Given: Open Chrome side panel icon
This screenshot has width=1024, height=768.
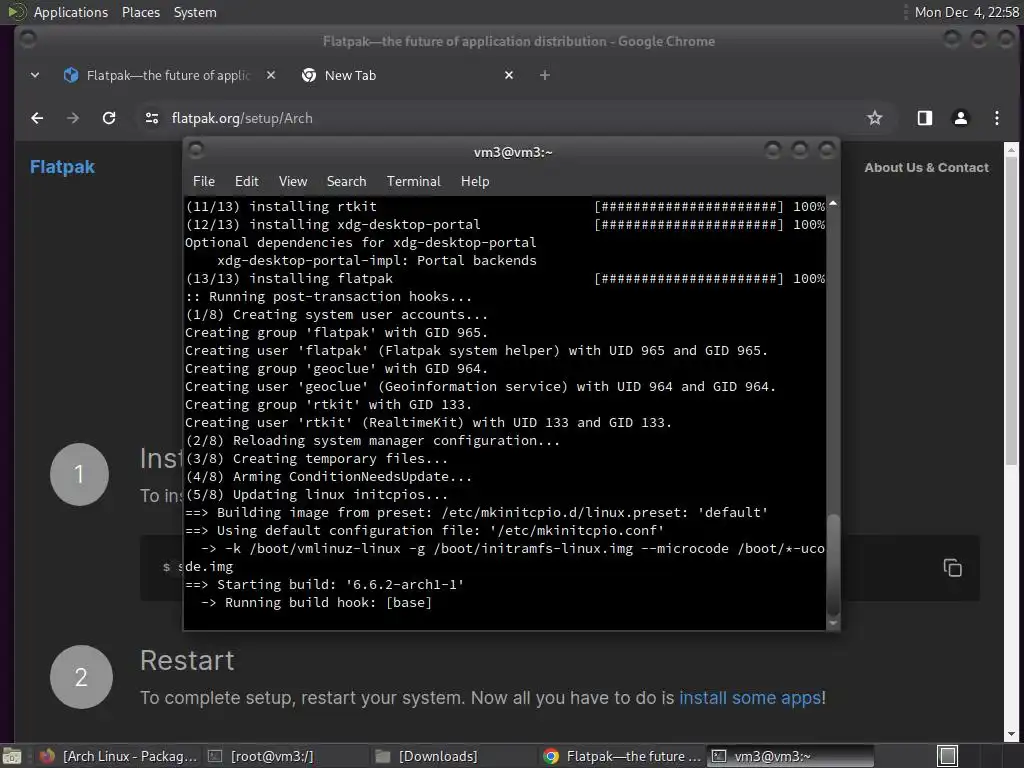Looking at the screenshot, I should click(925, 118).
